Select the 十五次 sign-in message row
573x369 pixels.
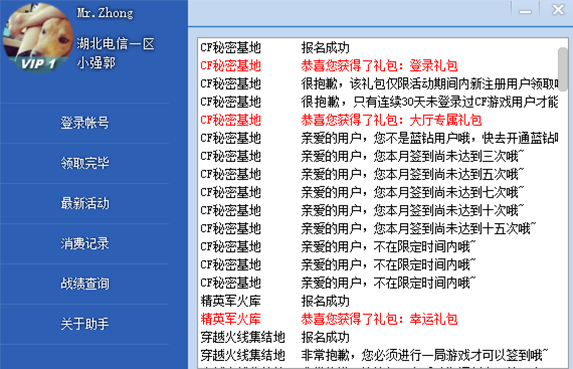(379, 229)
